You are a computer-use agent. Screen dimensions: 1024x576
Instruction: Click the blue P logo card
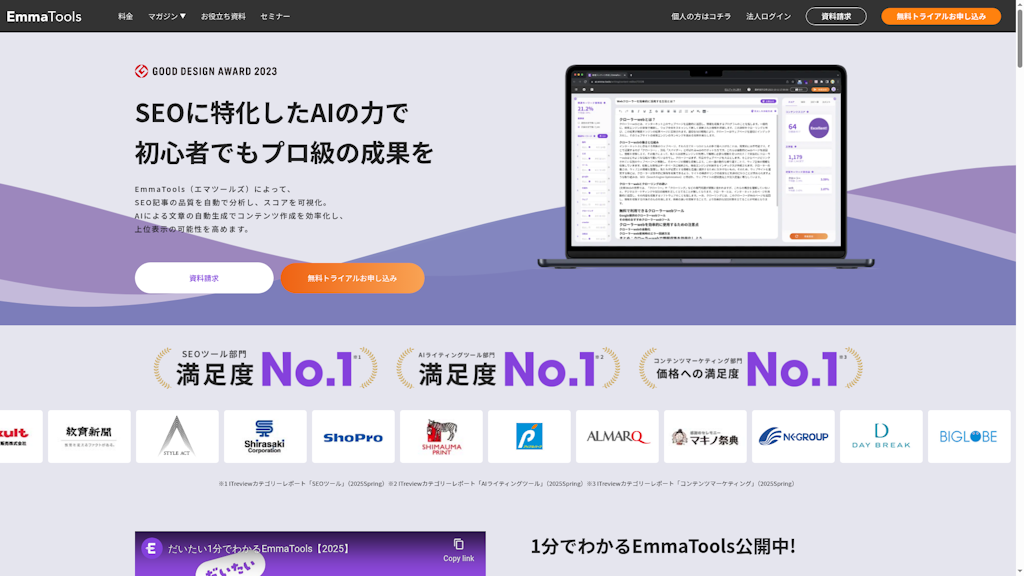(529, 436)
